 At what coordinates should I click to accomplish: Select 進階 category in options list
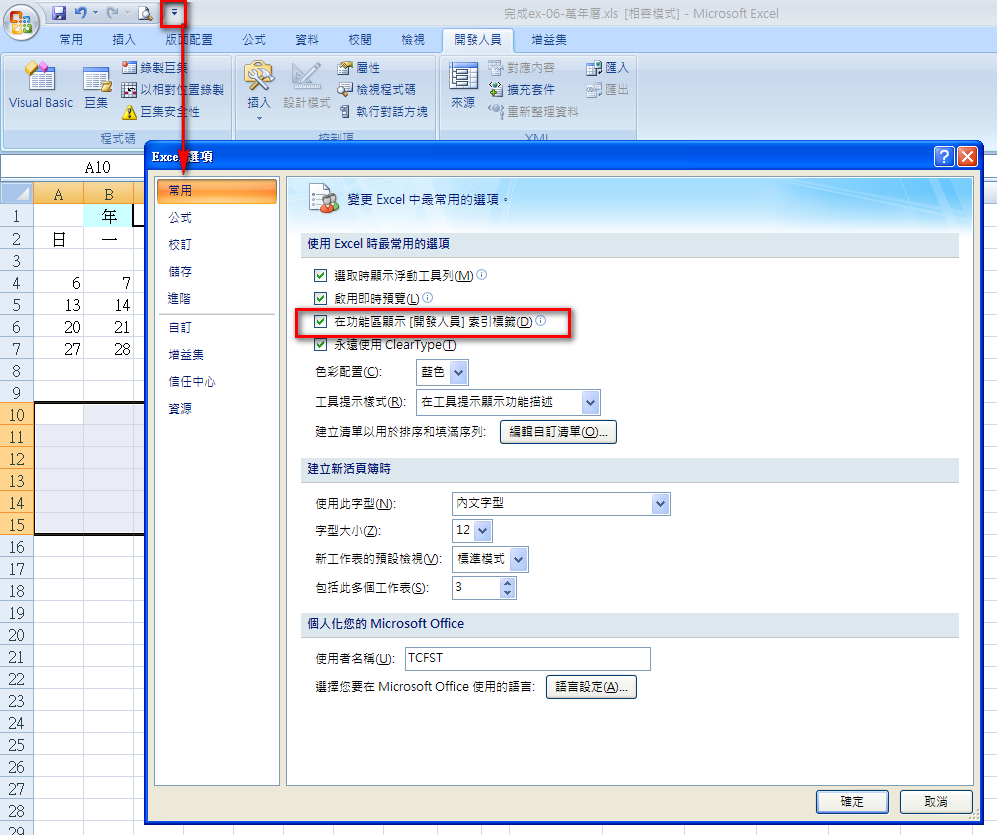pyautogui.click(x=216, y=298)
